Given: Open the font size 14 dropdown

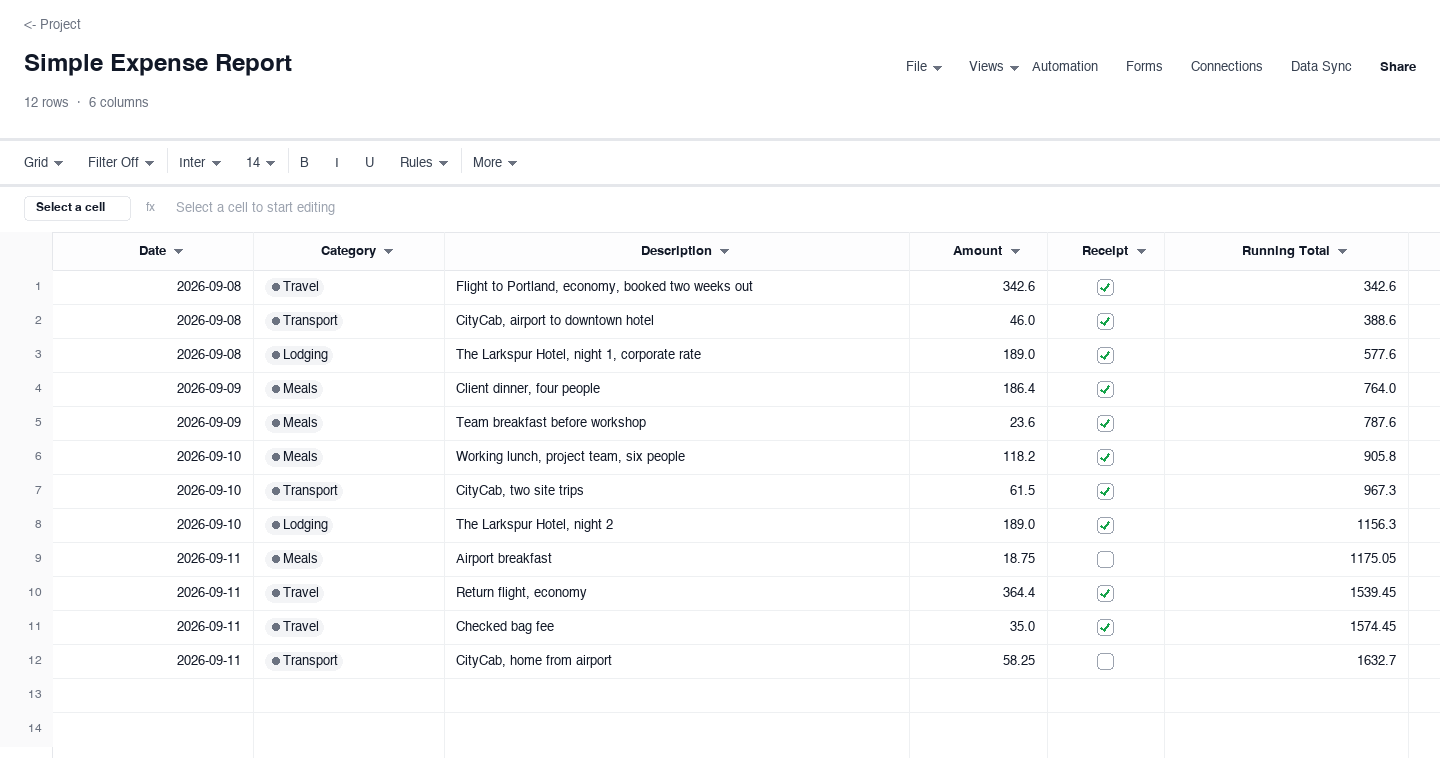Looking at the screenshot, I should coord(260,162).
